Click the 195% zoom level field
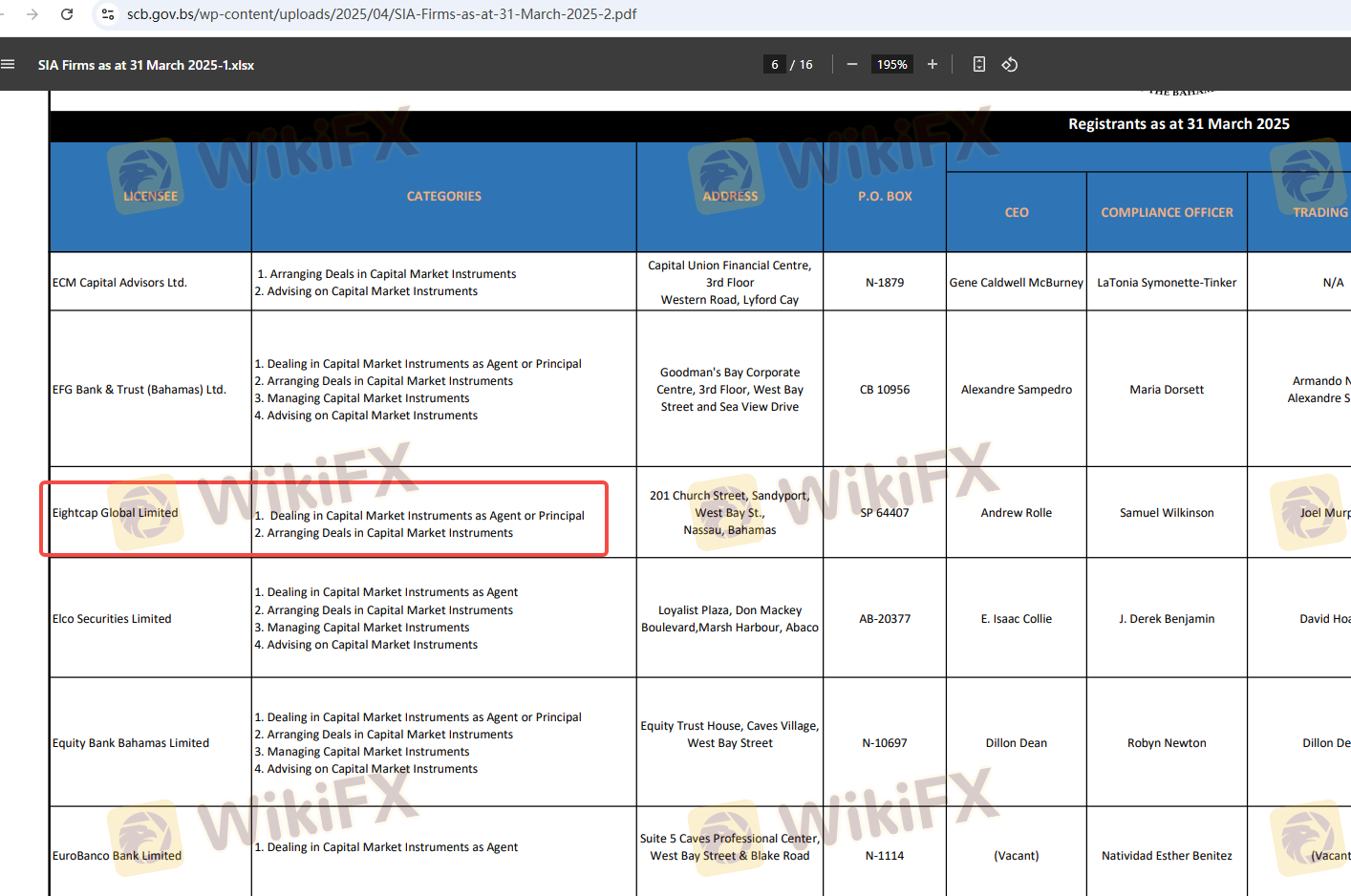The height and width of the screenshot is (896, 1351). point(891,65)
